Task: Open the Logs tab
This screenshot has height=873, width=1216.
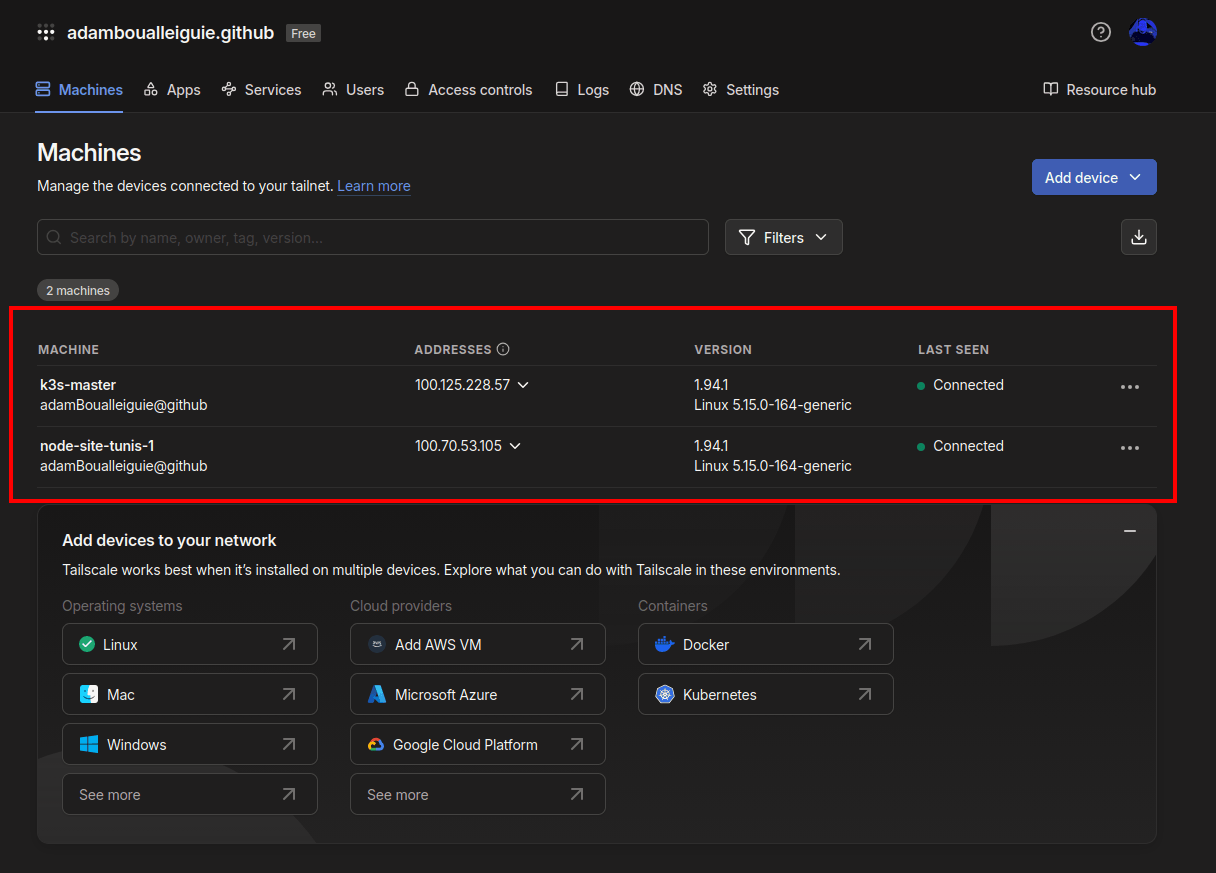Action: pos(581,89)
